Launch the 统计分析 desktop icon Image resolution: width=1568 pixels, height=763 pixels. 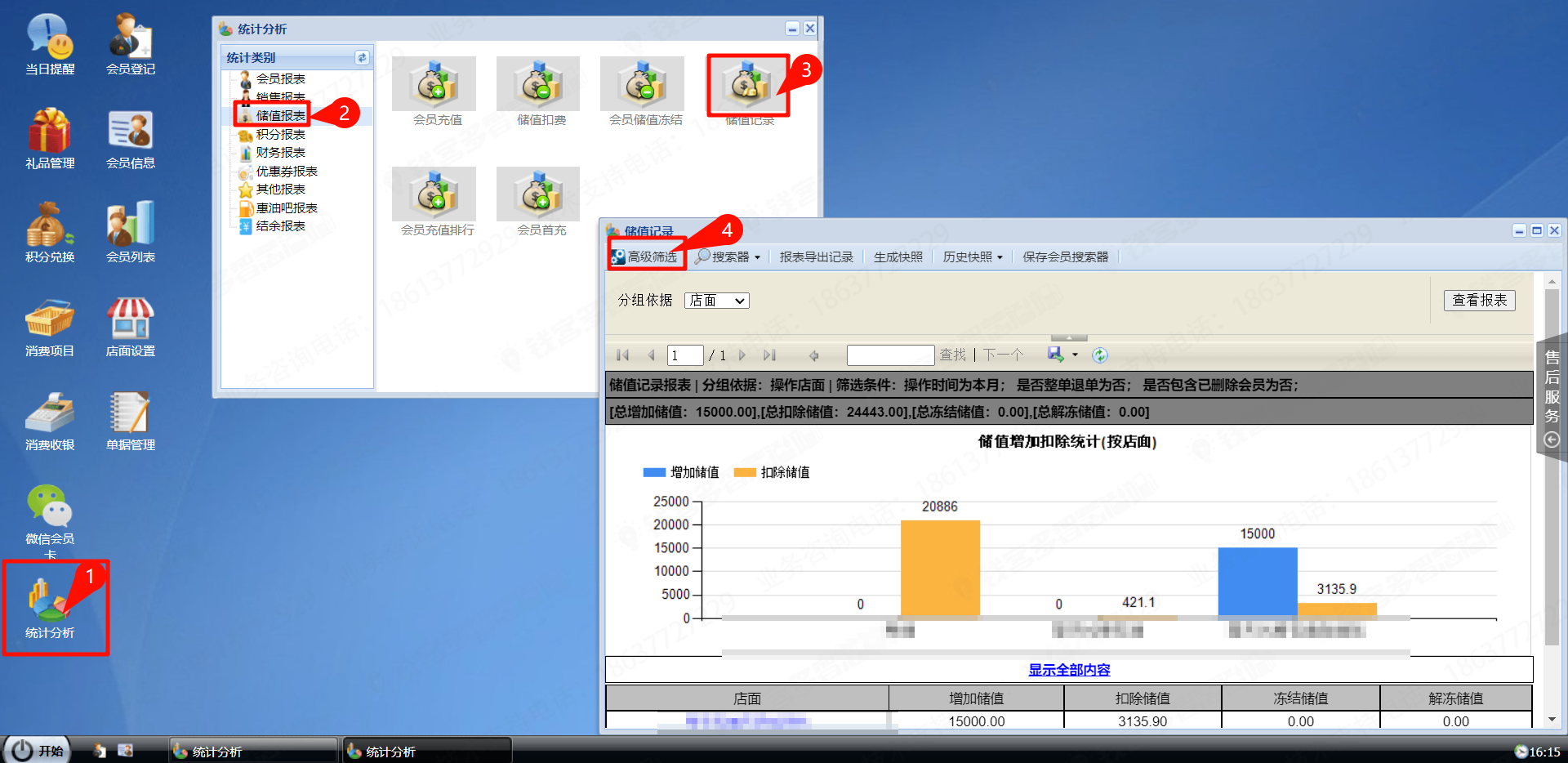click(50, 609)
